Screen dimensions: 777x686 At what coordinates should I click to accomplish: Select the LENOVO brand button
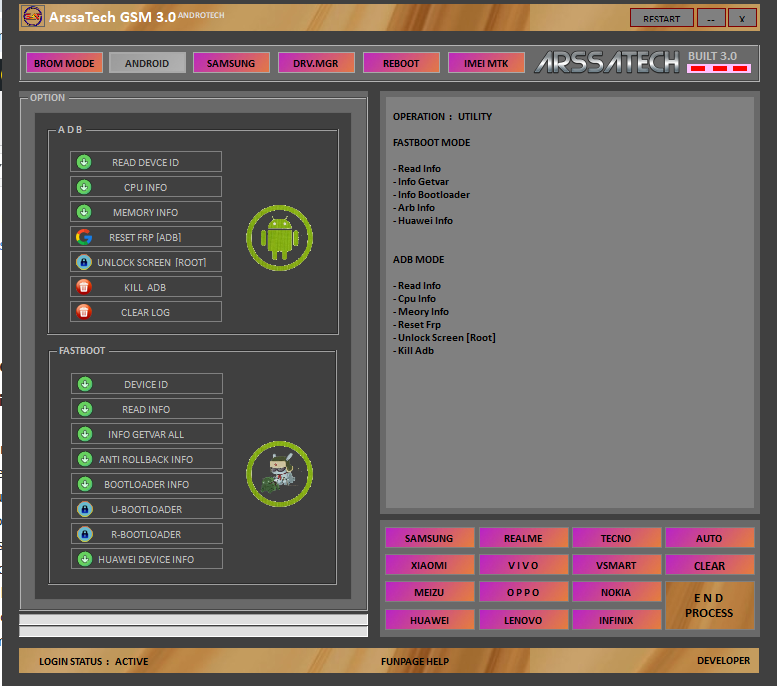coord(523,620)
